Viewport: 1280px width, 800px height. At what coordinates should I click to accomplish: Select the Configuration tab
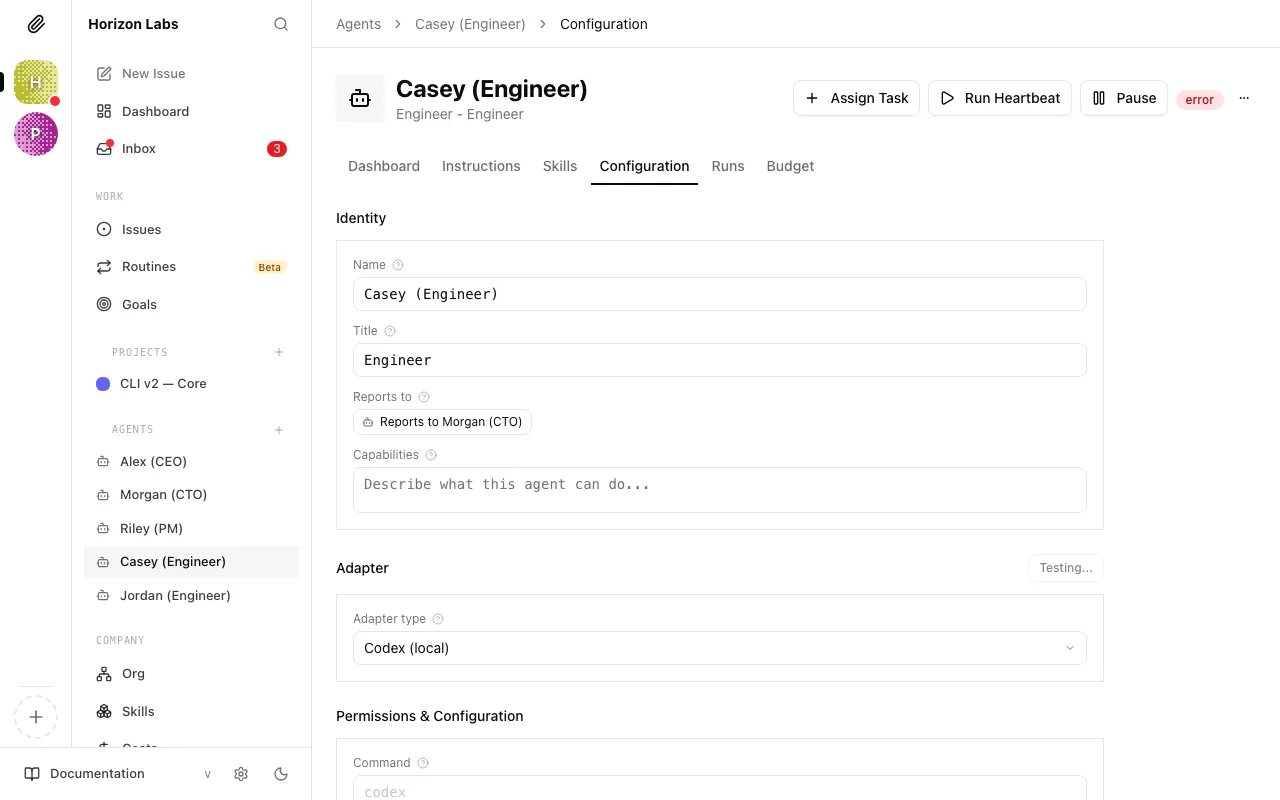click(644, 166)
